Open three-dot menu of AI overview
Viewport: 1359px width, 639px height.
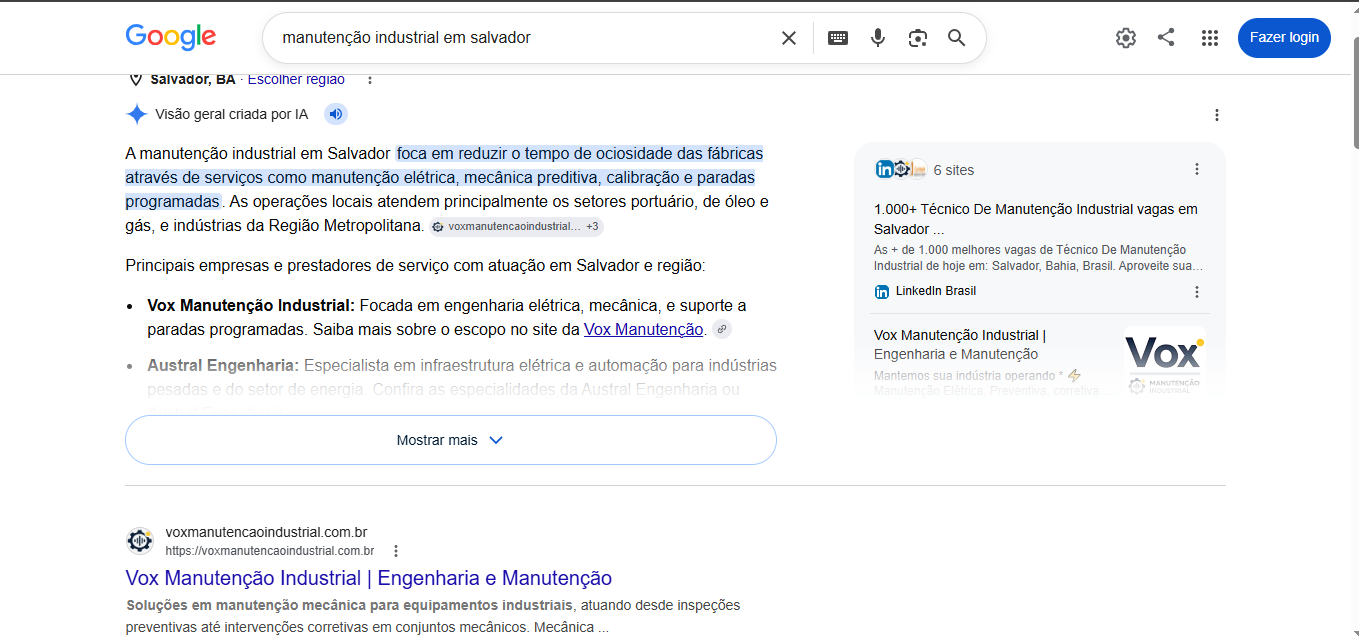(1217, 115)
